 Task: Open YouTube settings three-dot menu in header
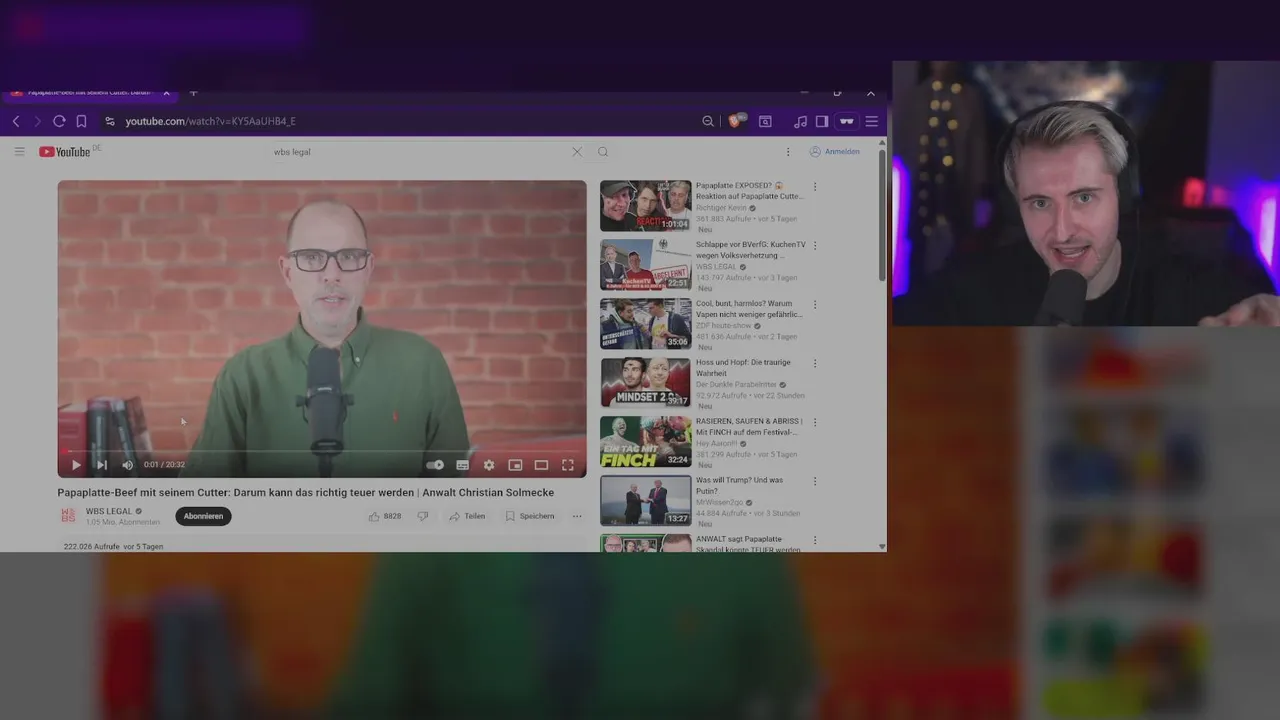788,152
